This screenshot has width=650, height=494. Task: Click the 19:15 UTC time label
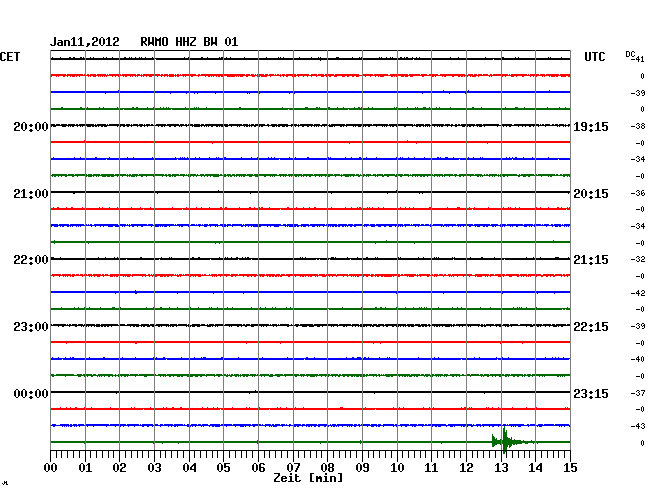tap(591, 126)
